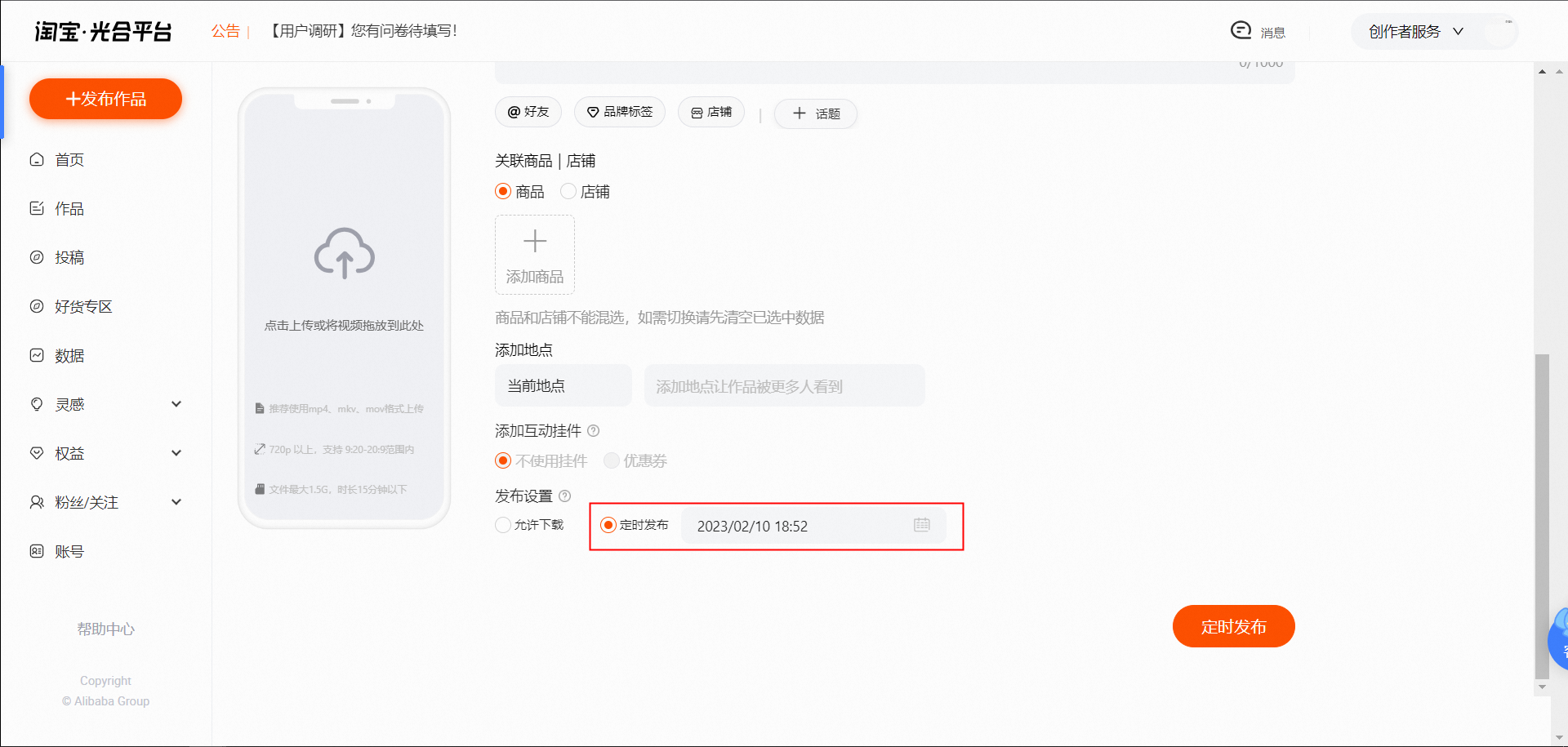This screenshot has width=1568, height=747.
Task: Open the 作品 works menu item
Action: pyautogui.click(x=69, y=209)
